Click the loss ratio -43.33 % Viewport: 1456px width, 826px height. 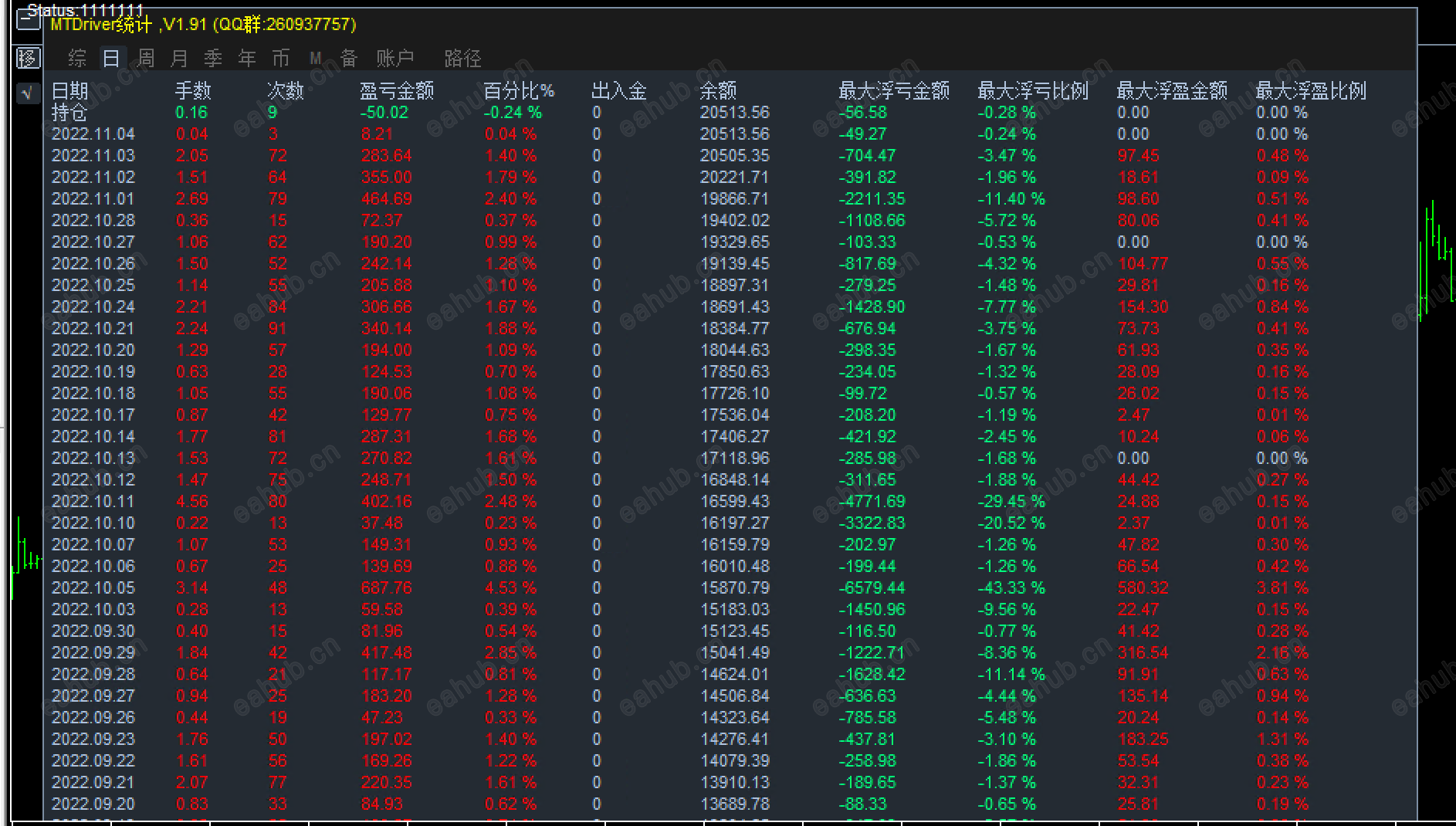click(x=1011, y=588)
